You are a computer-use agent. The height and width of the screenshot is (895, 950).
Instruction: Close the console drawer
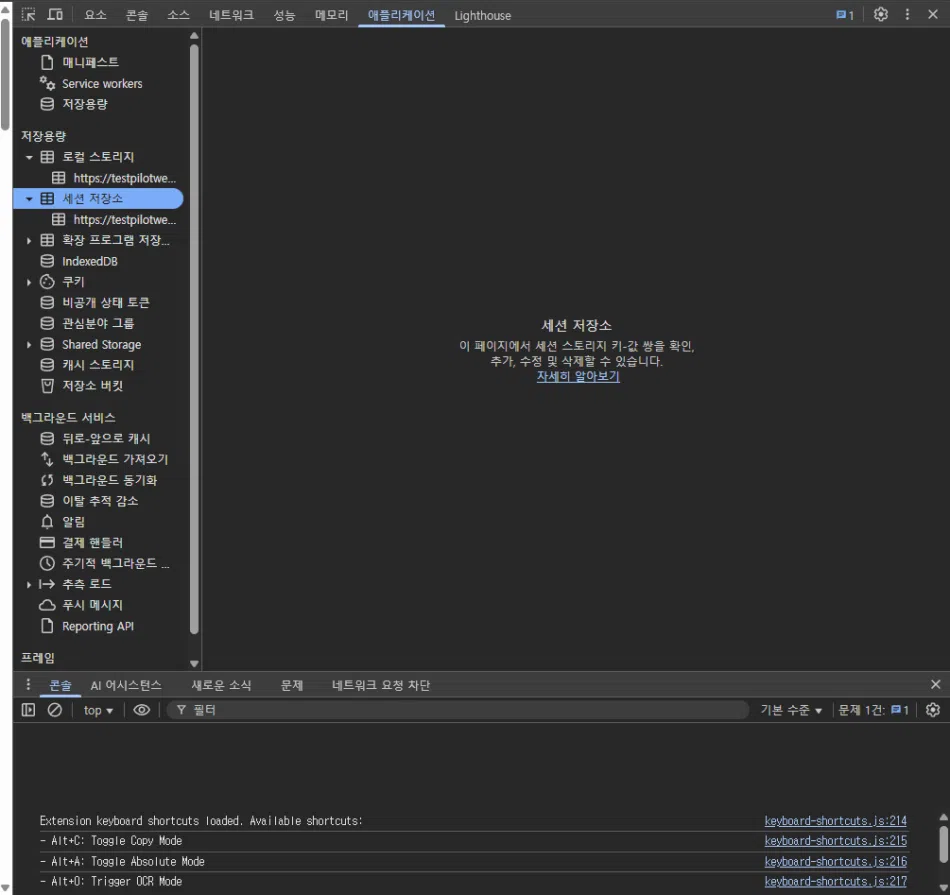pyautogui.click(x=935, y=685)
